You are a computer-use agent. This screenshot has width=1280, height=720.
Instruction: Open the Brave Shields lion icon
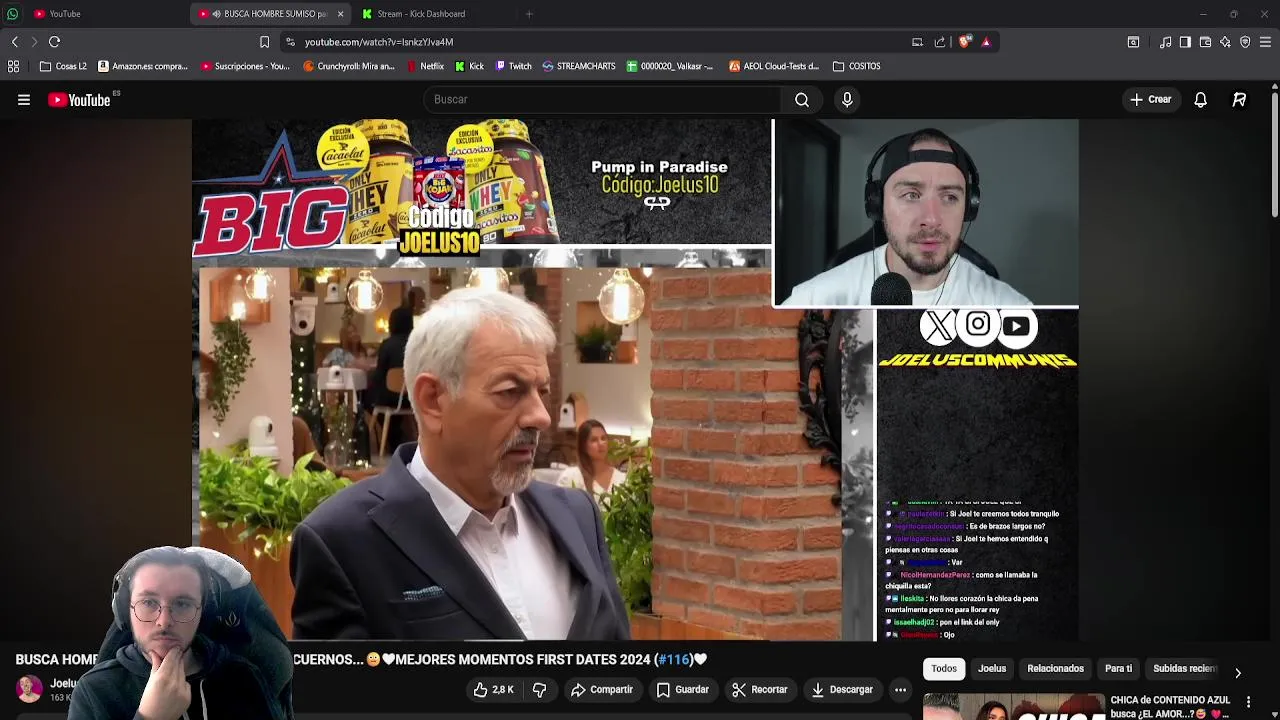[x=964, y=42]
